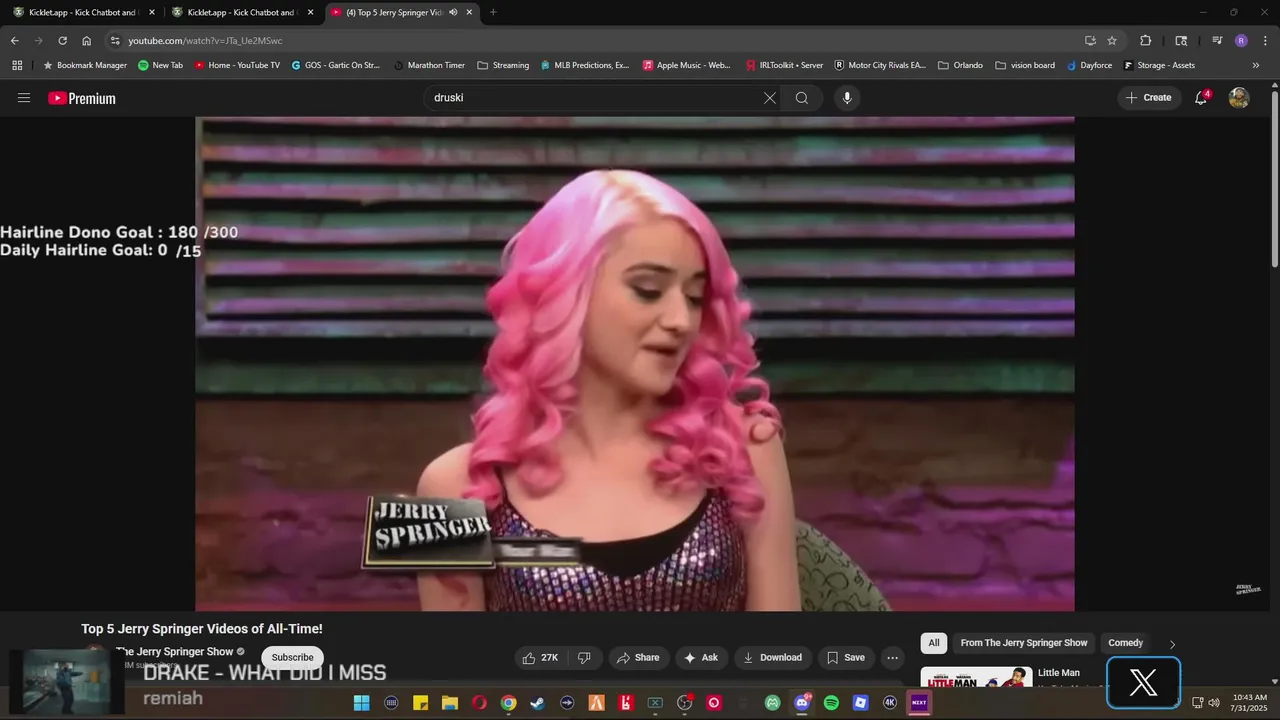The width and height of the screenshot is (1280, 720).
Task: Open YouTube account avatar menu
Action: tap(1239, 98)
